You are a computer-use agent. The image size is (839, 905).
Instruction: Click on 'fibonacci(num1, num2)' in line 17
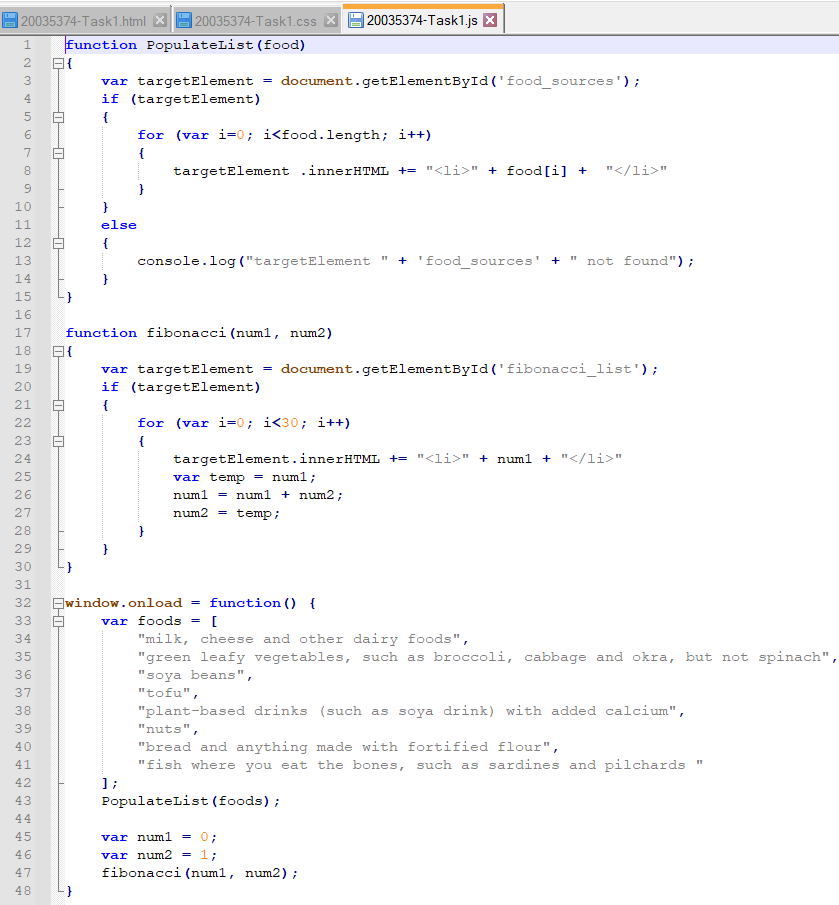239,333
